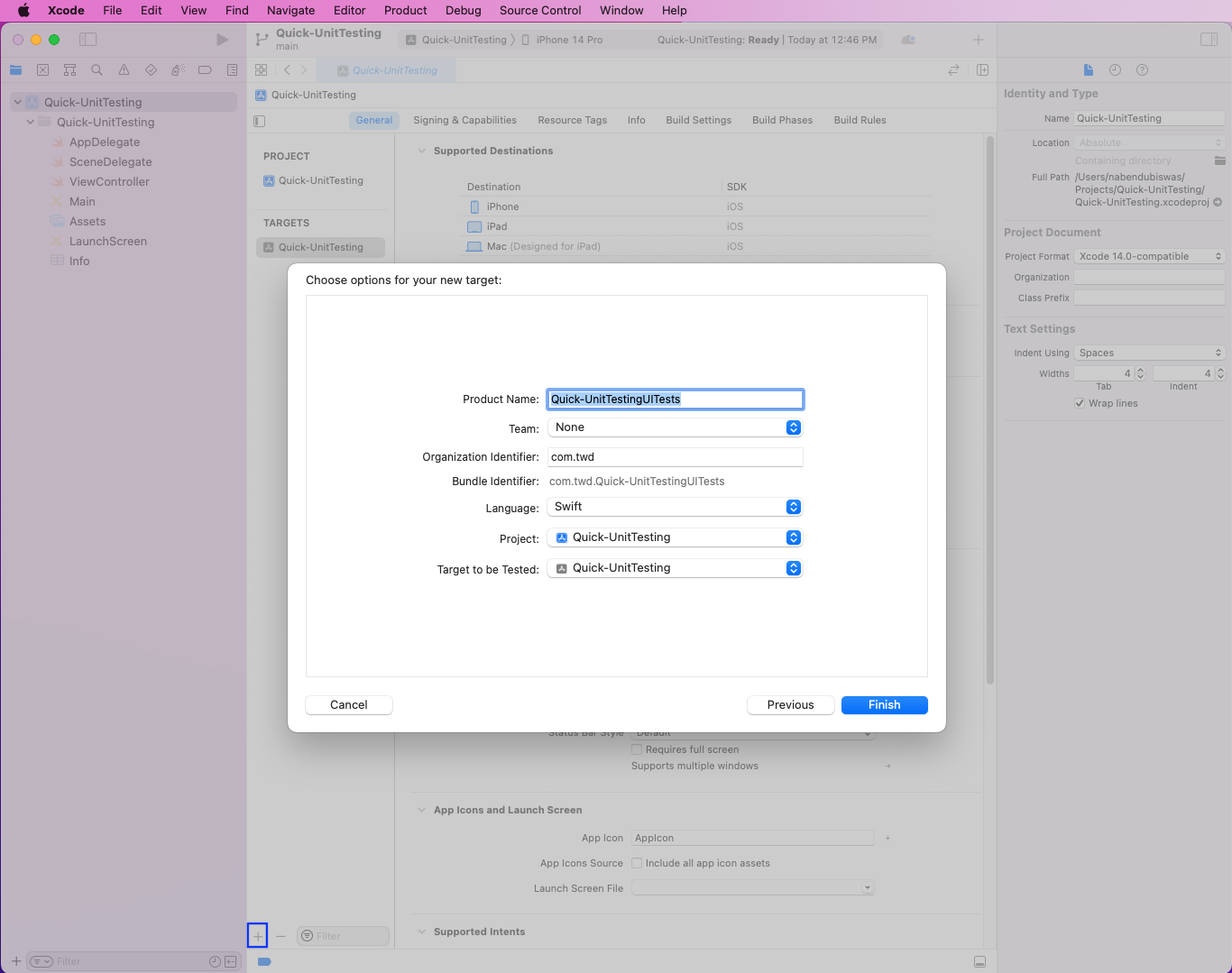Open the Resource Tags tab
This screenshot has height=973, width=1232.
coord(572,120)
